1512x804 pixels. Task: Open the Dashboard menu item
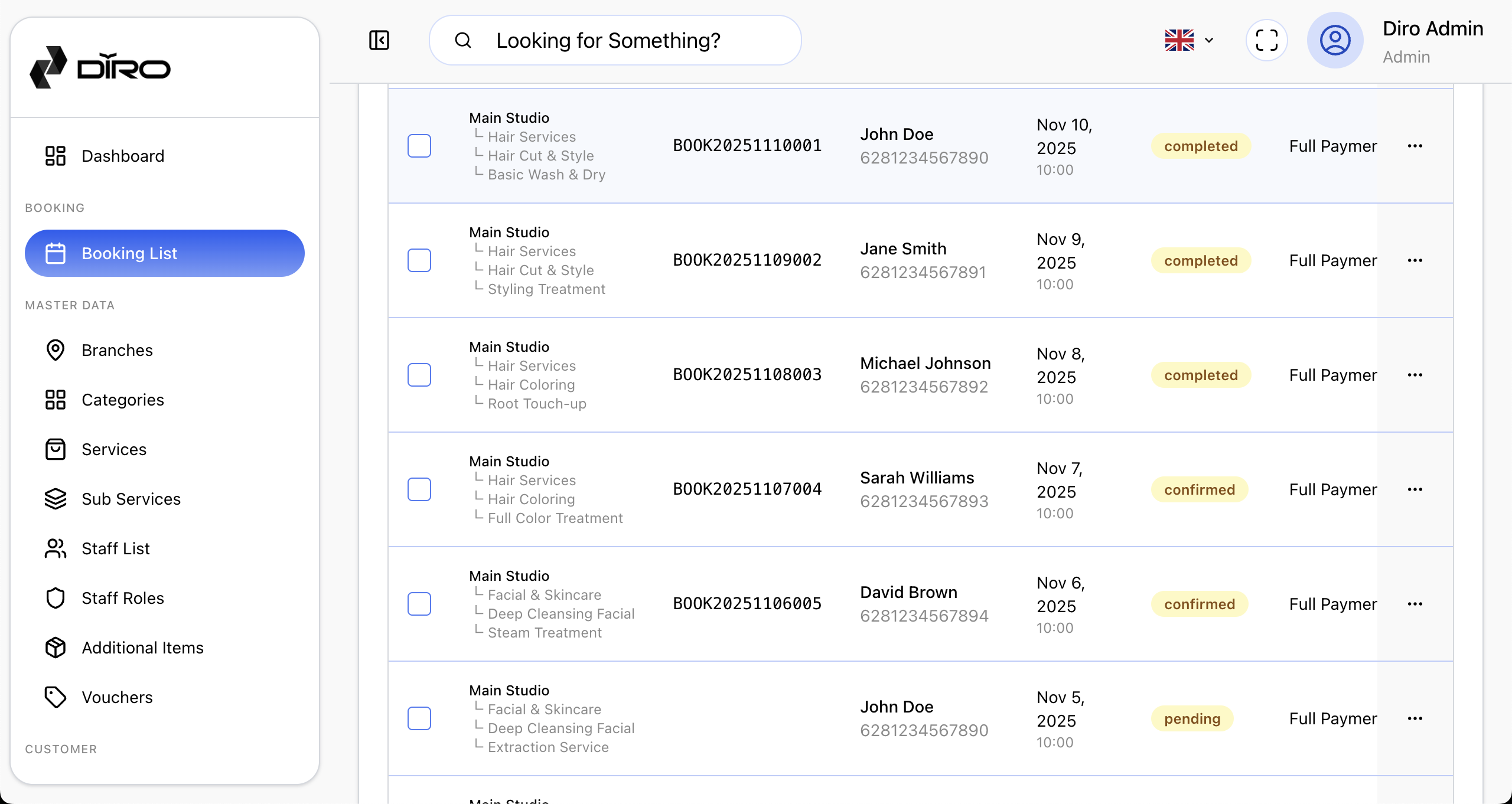point(123,156)
